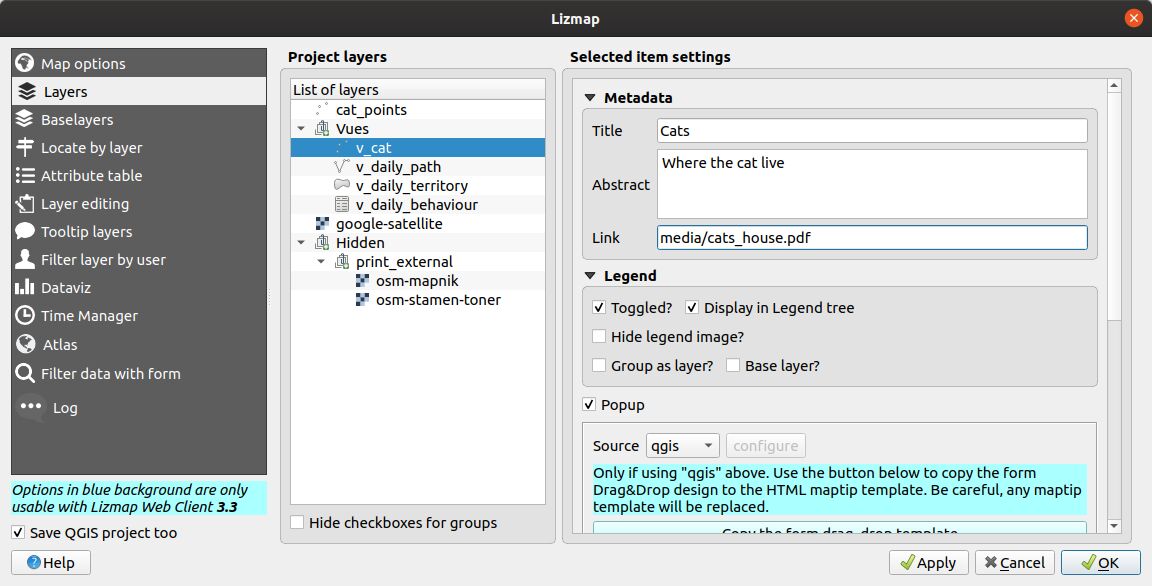The image size is (1152, 586).
Task: Switch to Dataviz panel
Action: pyautogui.click(x=139, y=287)
